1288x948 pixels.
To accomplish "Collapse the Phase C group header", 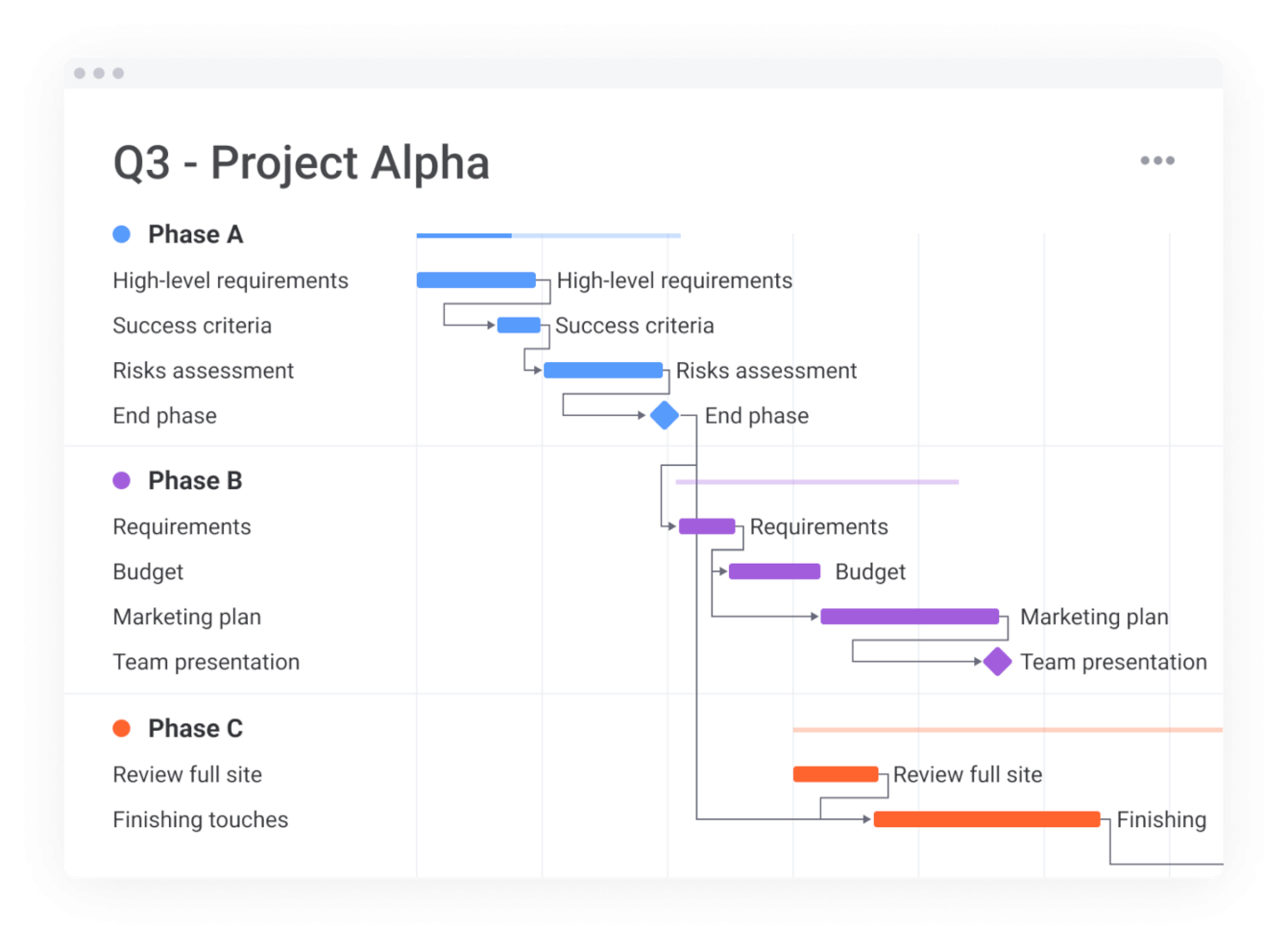I will (195, 728).
